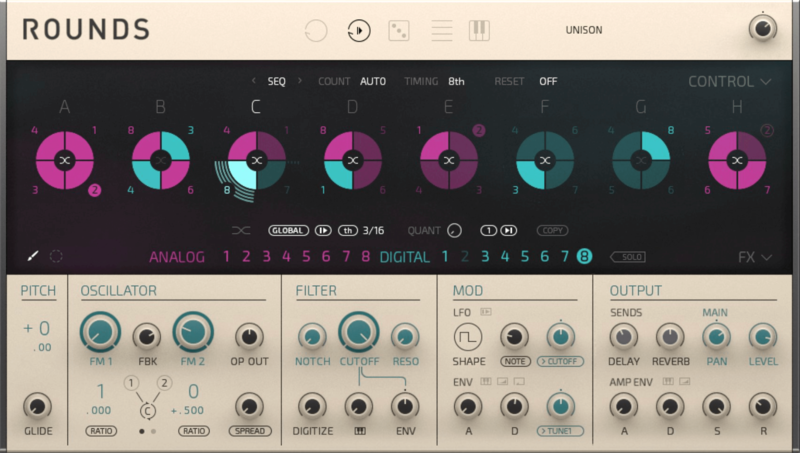Click the dimmed circular arrow icon in header
This screenshot has height=453, width=800.
(x=316, y=31)
